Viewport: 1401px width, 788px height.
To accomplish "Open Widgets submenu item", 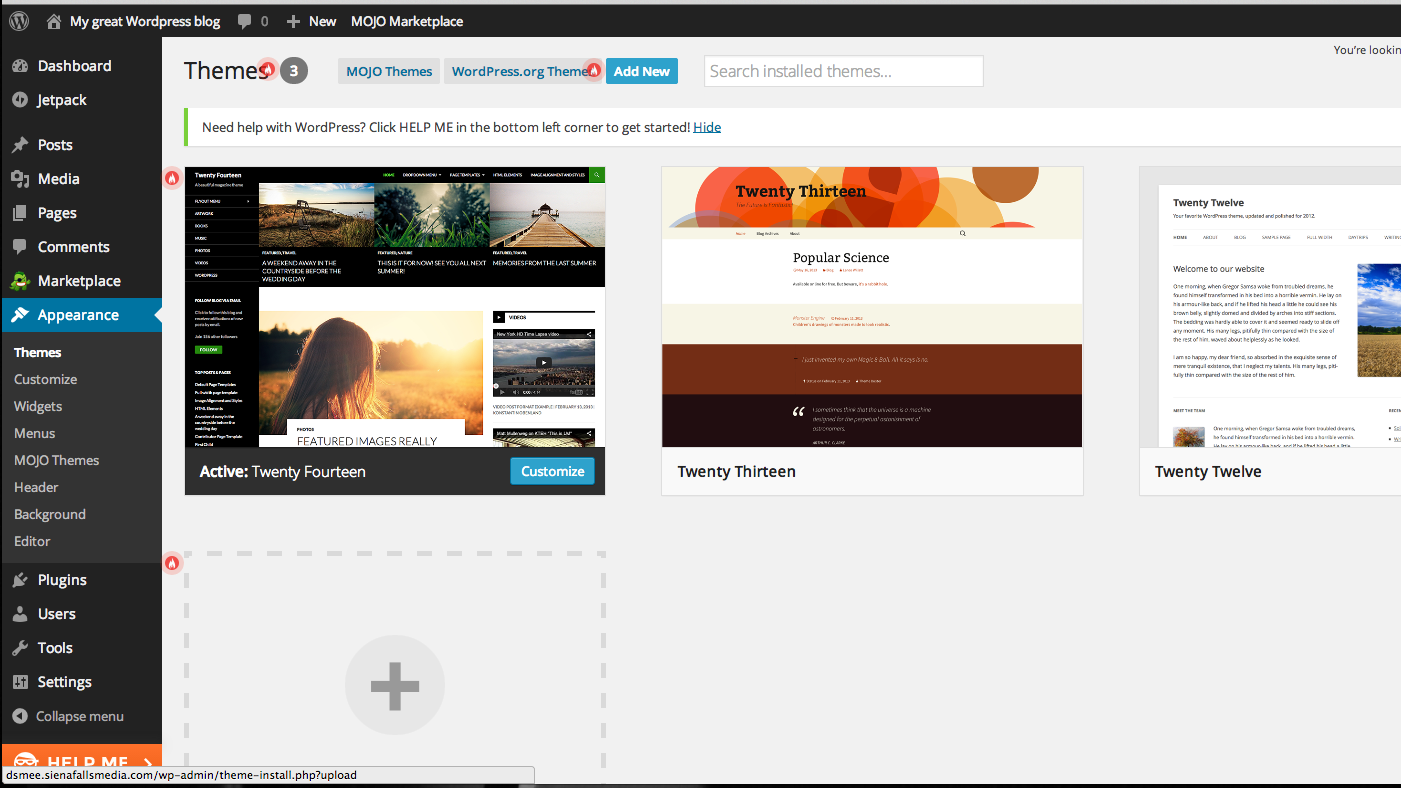I will 38,406.
